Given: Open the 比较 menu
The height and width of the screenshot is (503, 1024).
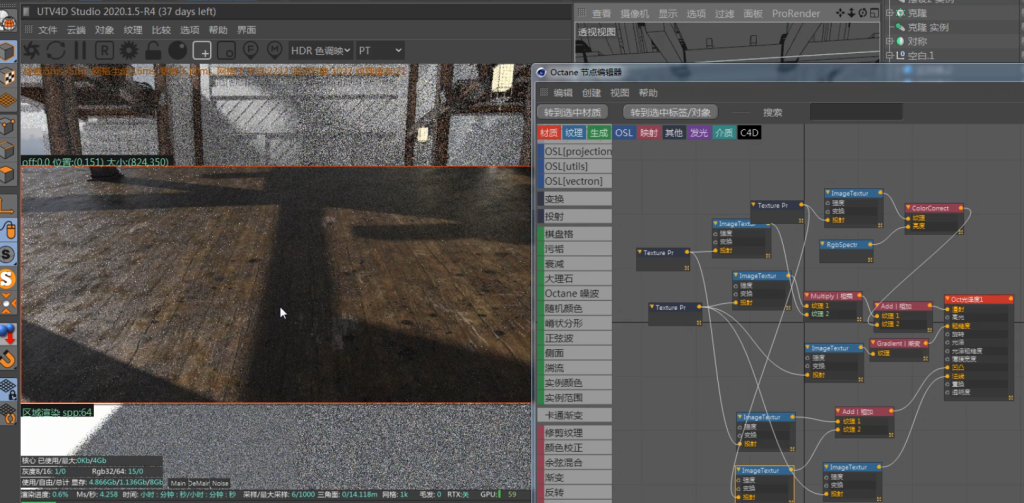Looking at the screenshot, I should click(161, 30).
